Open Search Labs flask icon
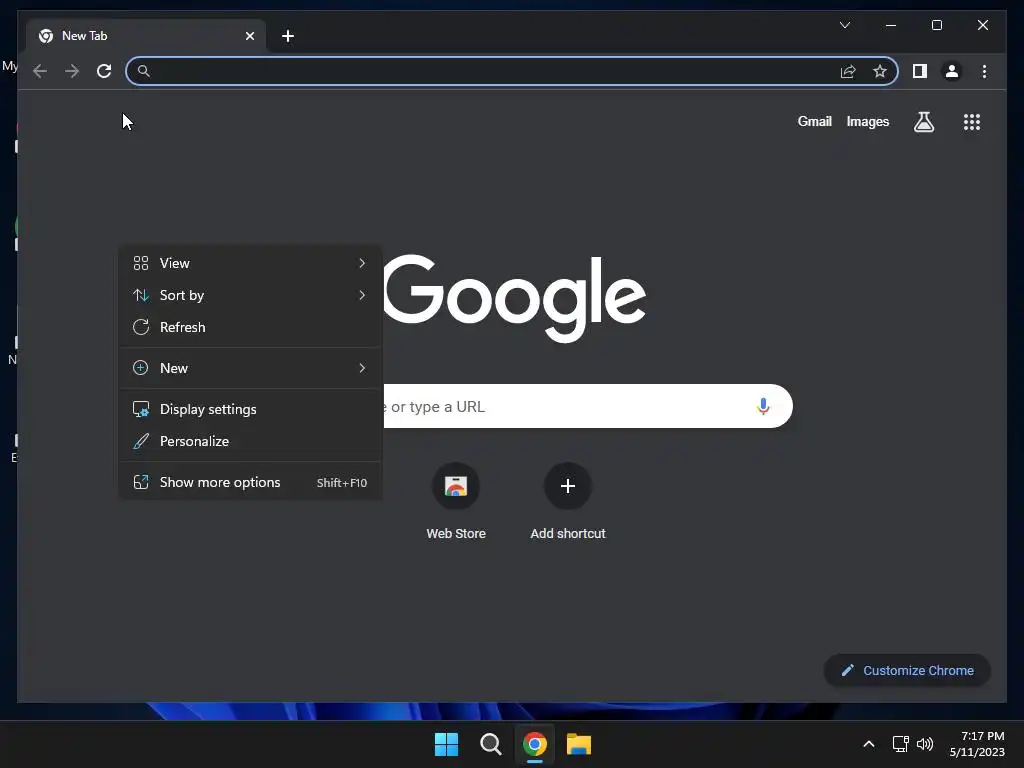Viewport: 1024px width, 768px height. (923, 121)
